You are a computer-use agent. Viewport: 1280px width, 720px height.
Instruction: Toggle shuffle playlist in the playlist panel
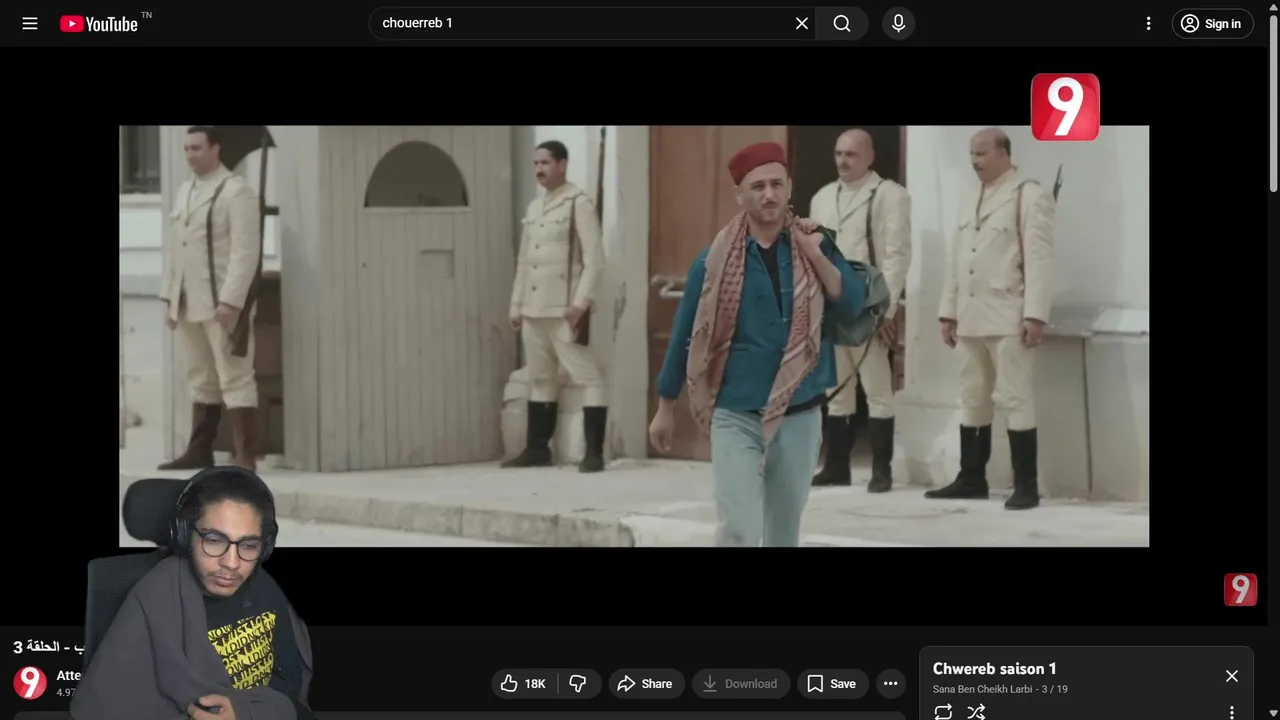976,712
